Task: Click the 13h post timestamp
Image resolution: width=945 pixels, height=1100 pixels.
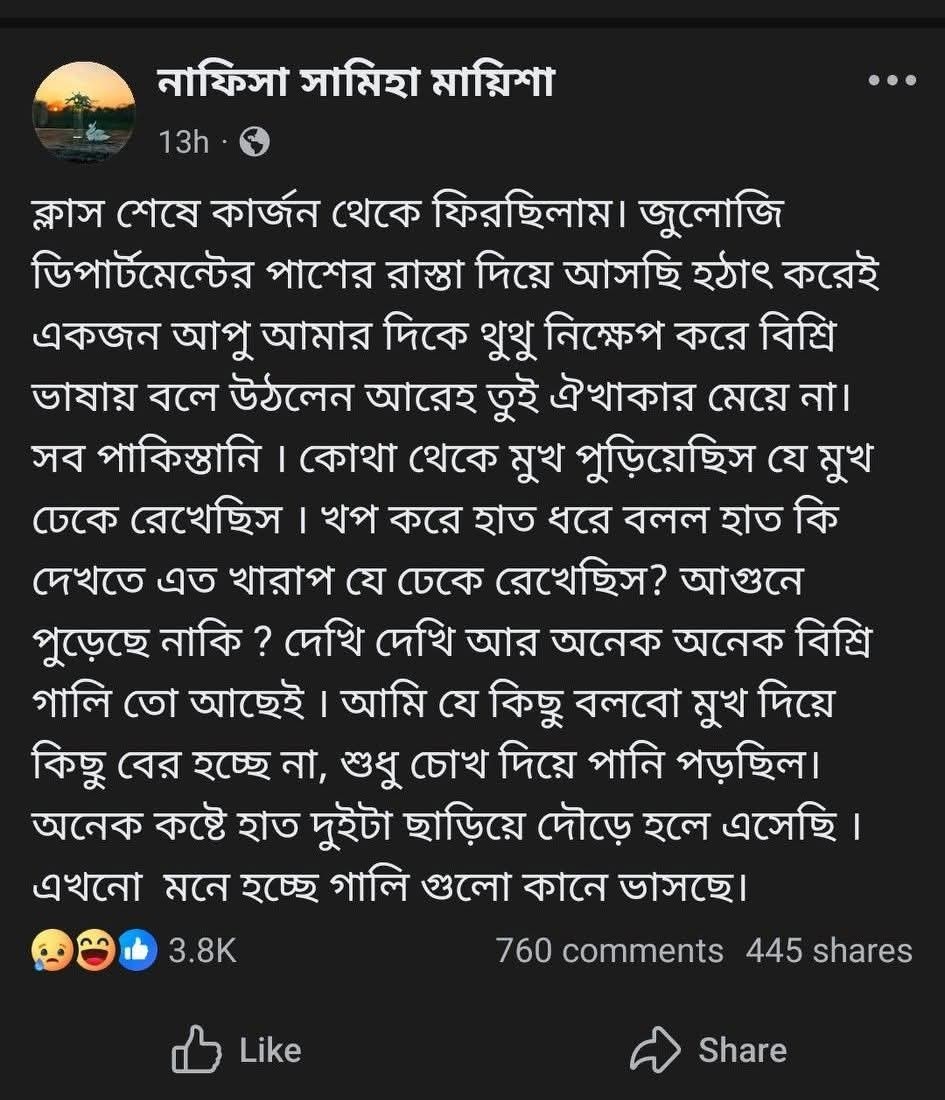Action: pyautogui.click(x=183, y=143)
